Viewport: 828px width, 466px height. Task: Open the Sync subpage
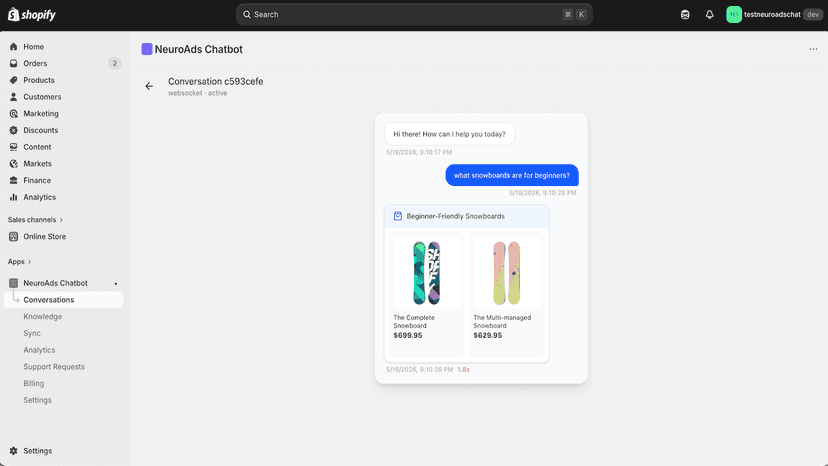point(32,333)
